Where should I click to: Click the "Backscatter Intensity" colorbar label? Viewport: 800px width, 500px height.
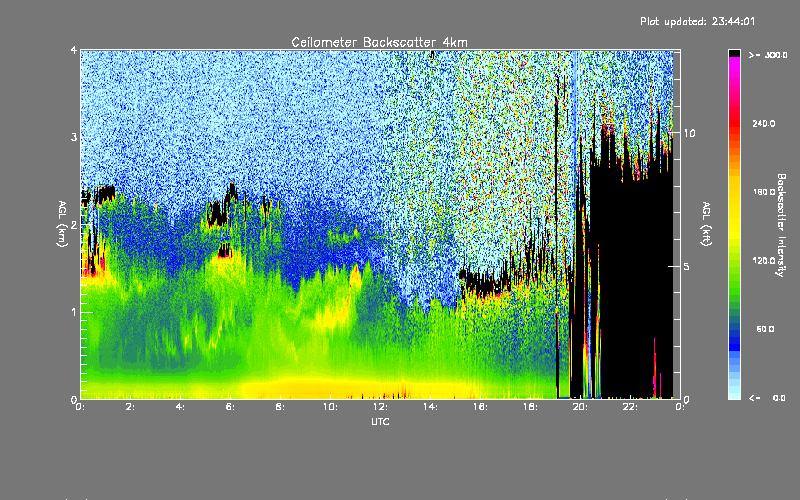[781, 225]
